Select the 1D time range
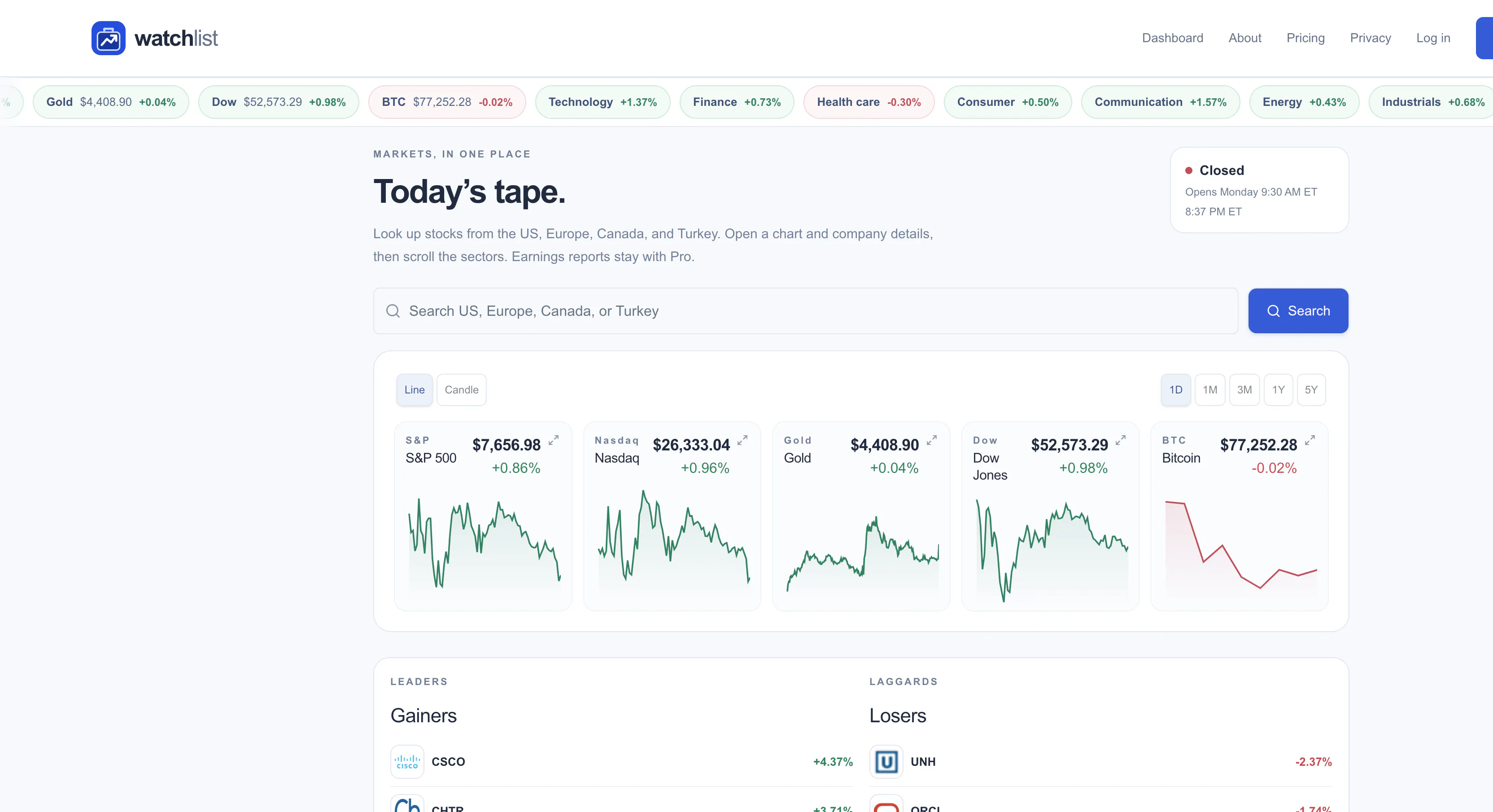 click(1176, 389)
